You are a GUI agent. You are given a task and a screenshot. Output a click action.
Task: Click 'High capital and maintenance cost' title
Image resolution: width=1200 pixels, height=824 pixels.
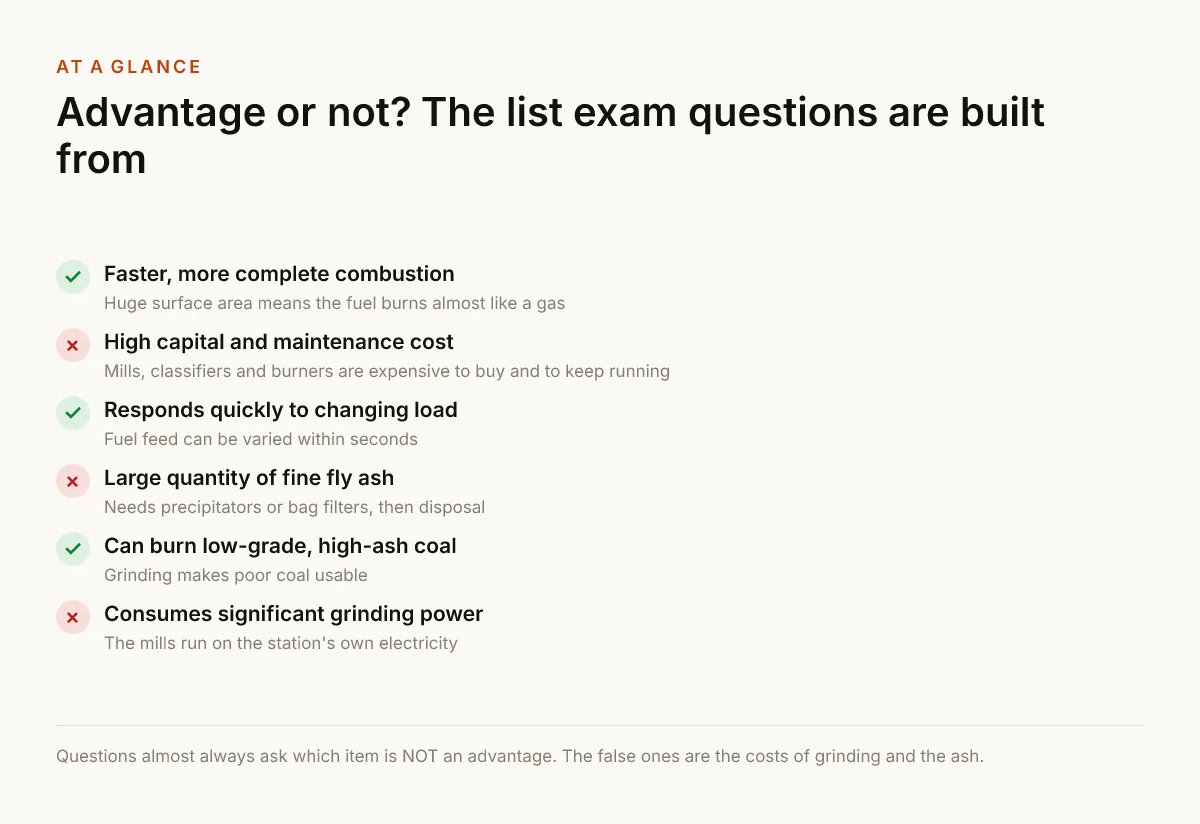279,342
